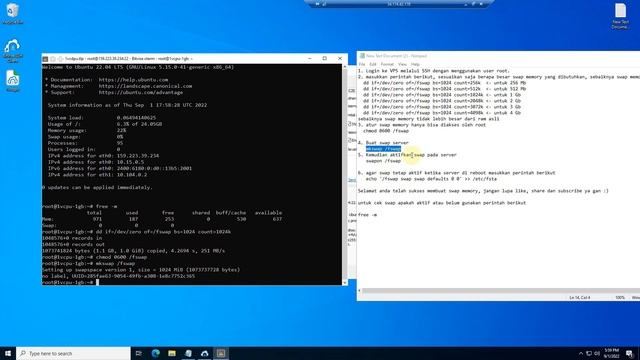This screenshot has height=360, width=640.
Task: Open the Edit menu in Notepad
Action: click(x=373, y=64)
